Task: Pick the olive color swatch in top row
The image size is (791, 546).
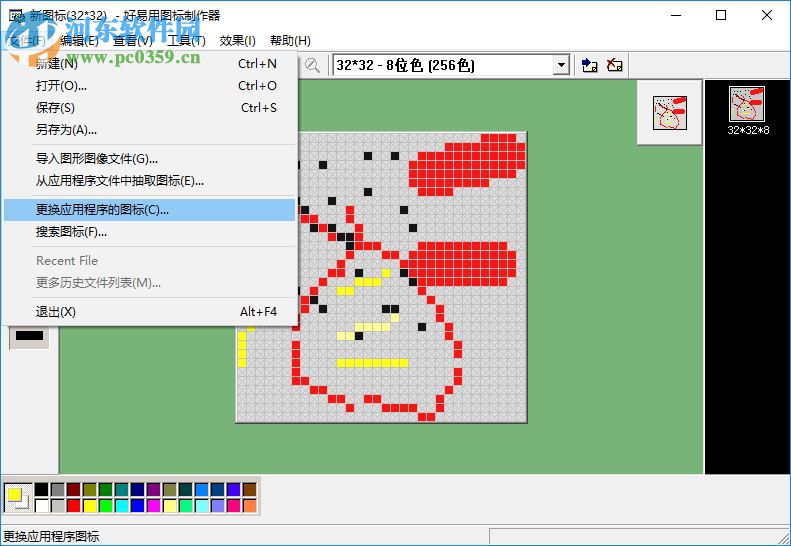Action: point(90,489)
